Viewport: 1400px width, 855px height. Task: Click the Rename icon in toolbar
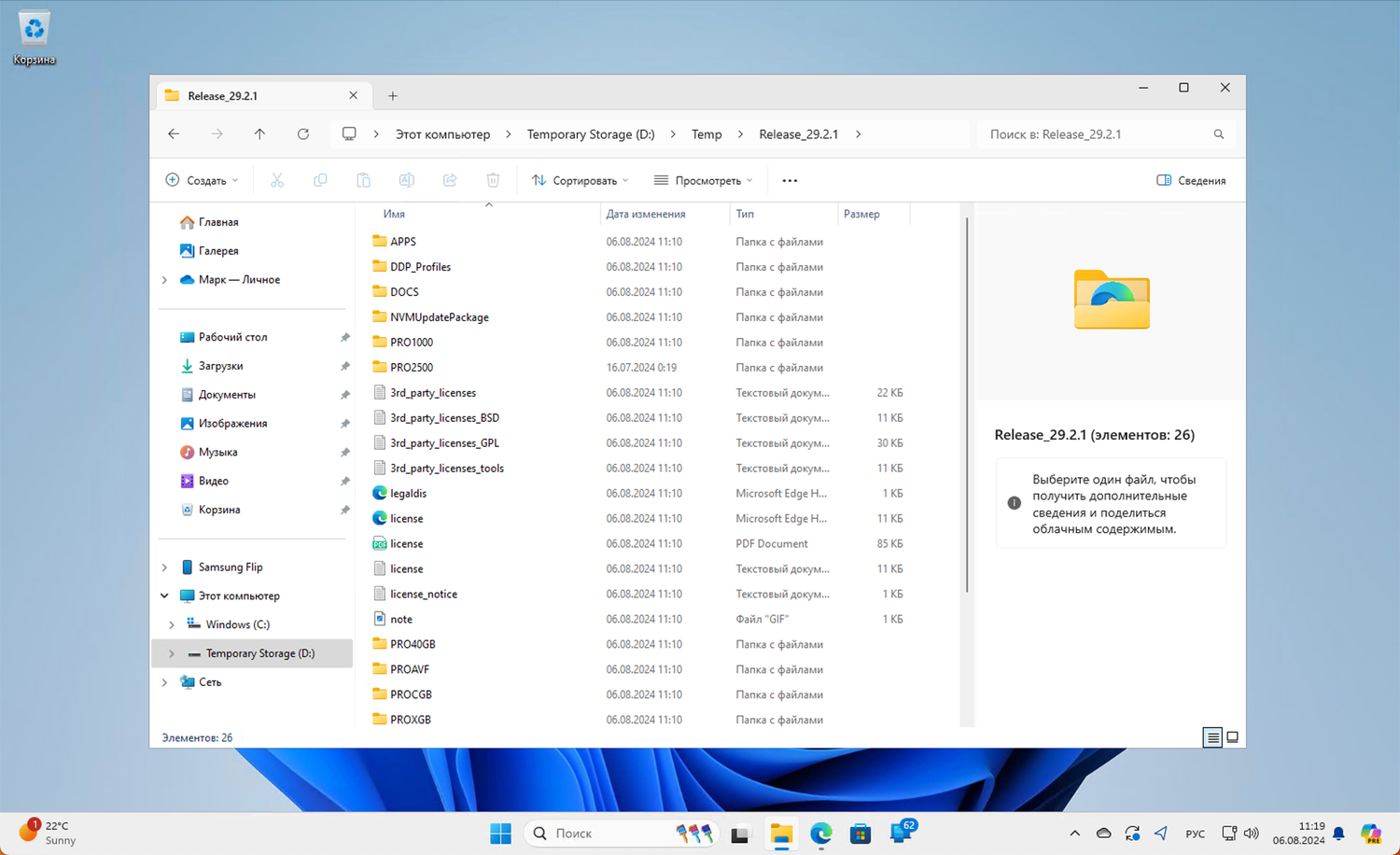tap(407, 180)
